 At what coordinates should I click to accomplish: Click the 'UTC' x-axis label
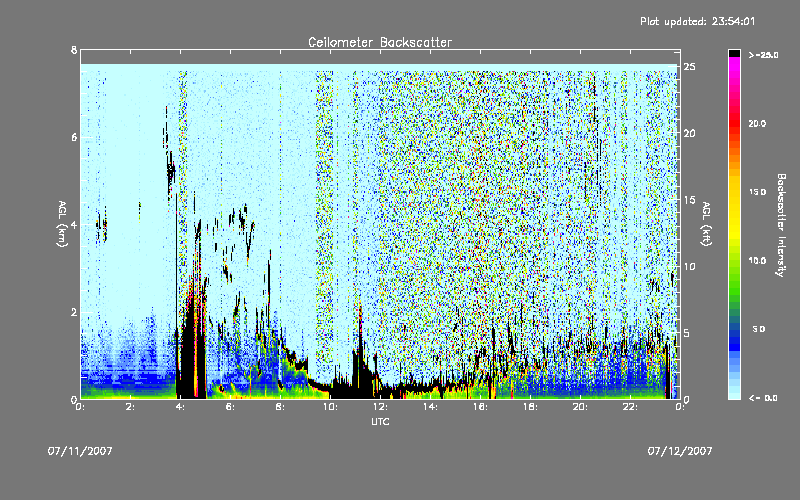380,422
